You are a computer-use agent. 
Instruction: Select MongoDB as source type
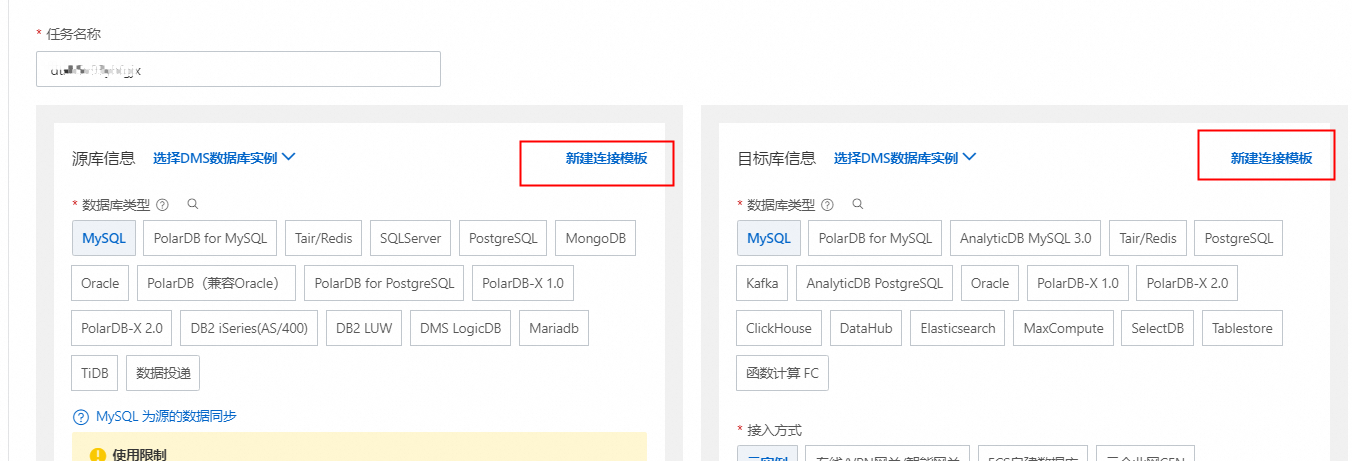(595, 238)
